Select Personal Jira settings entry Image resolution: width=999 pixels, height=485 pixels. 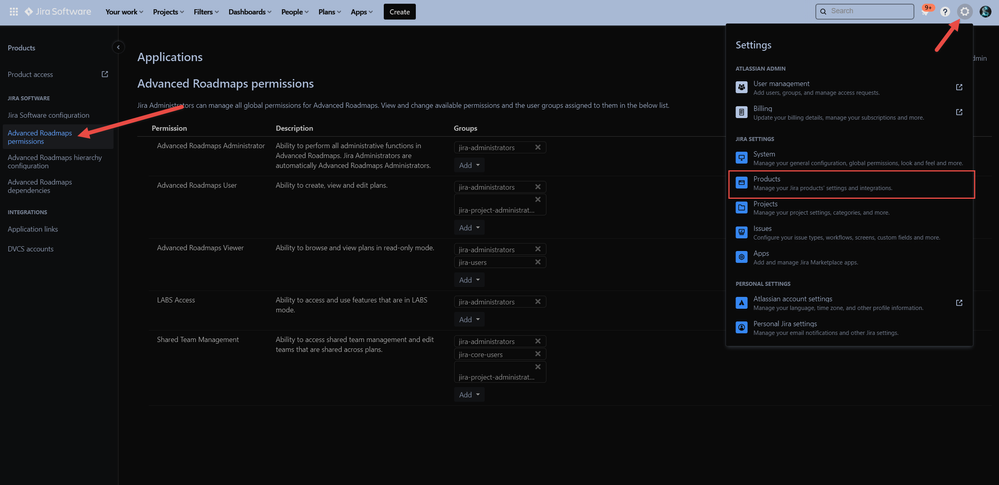849,328
